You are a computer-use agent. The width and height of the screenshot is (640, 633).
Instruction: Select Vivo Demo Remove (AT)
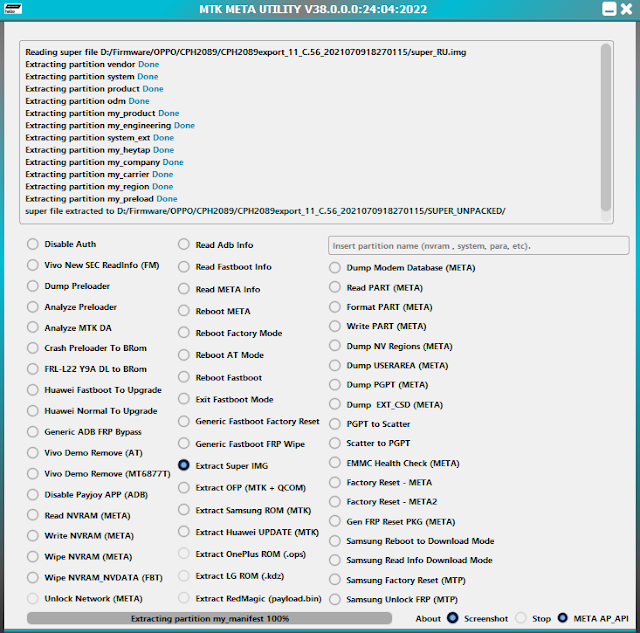pyautogui.click(x=33, y=453)
